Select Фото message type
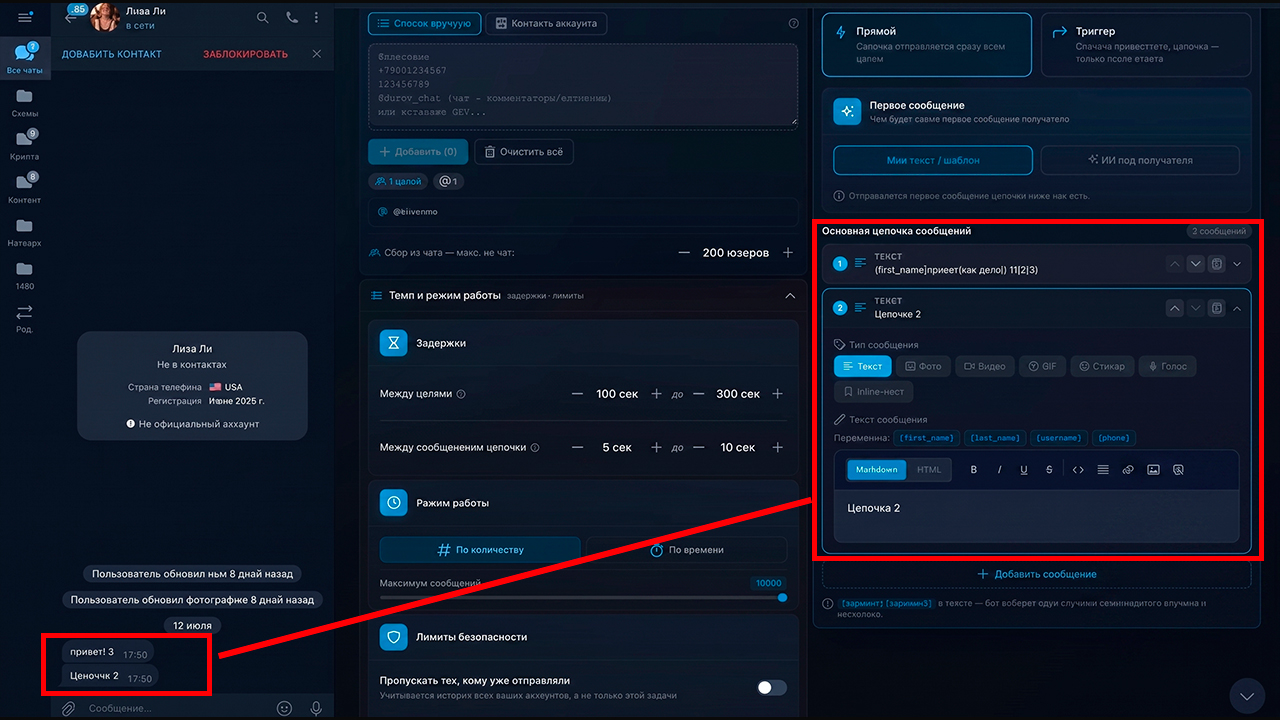The width and height of the screenshot is (1280, 720). click(x=923, y=366)
